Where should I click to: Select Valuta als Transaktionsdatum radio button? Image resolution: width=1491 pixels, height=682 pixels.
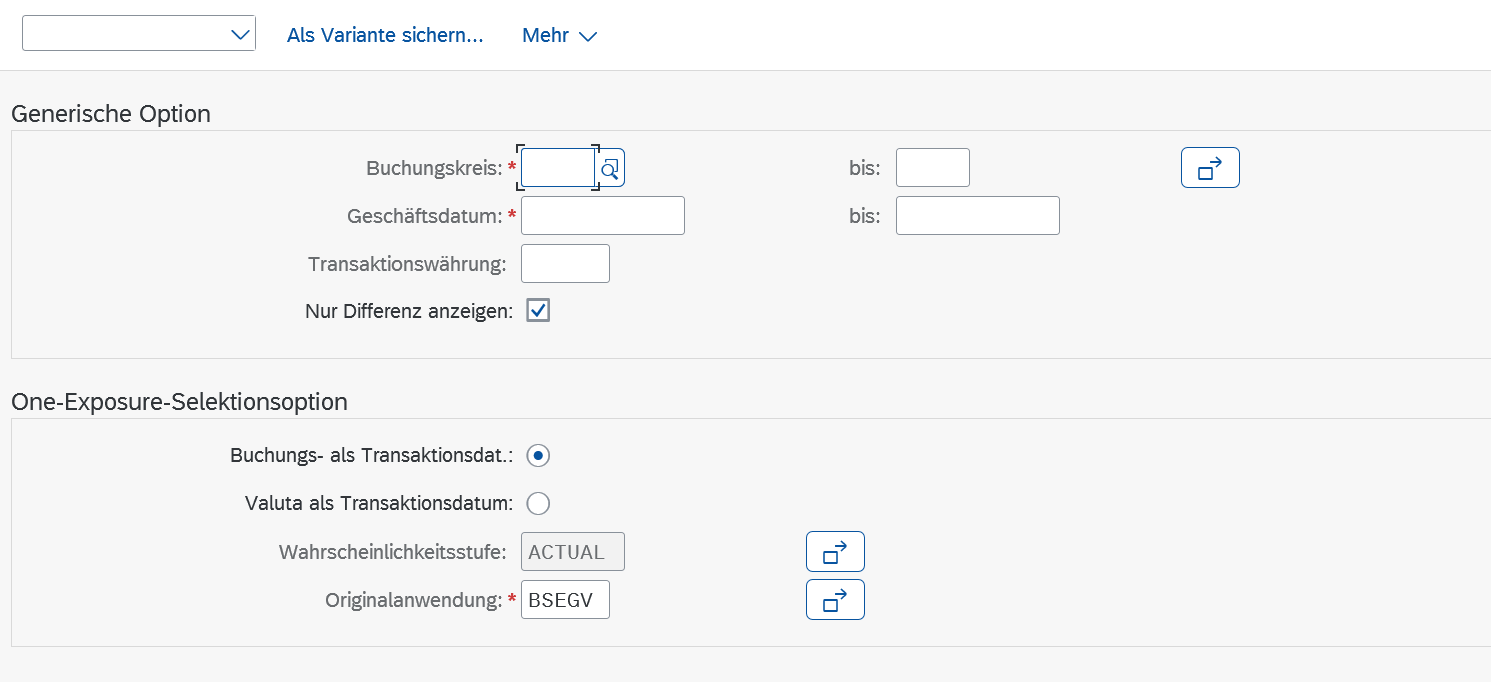tap(538, 503)
